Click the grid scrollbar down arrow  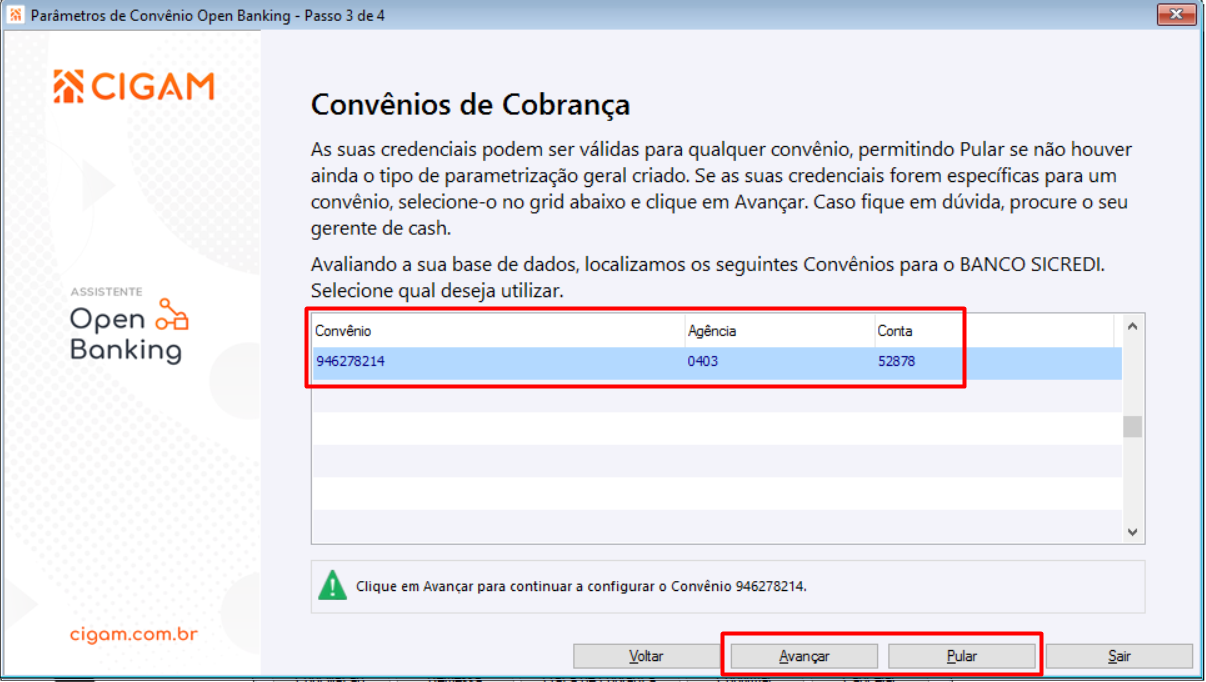1132,533
